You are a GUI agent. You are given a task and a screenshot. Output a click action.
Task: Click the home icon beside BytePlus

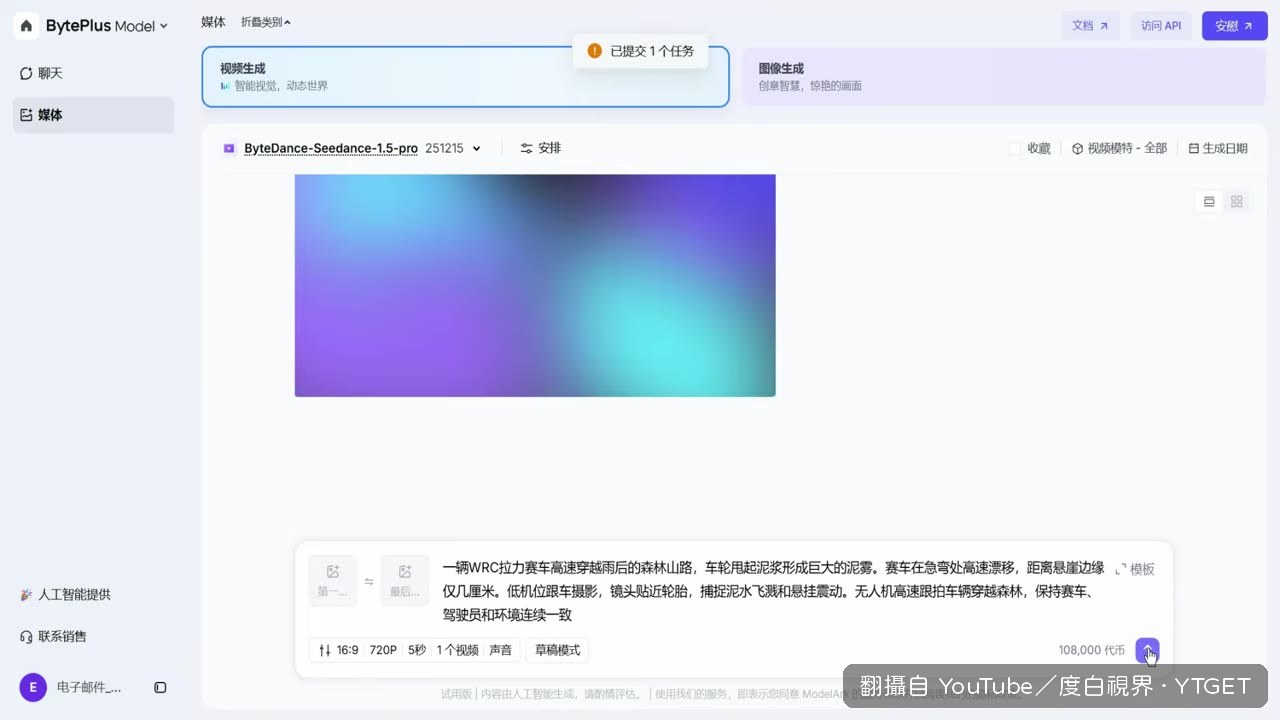tap(26, 26)
